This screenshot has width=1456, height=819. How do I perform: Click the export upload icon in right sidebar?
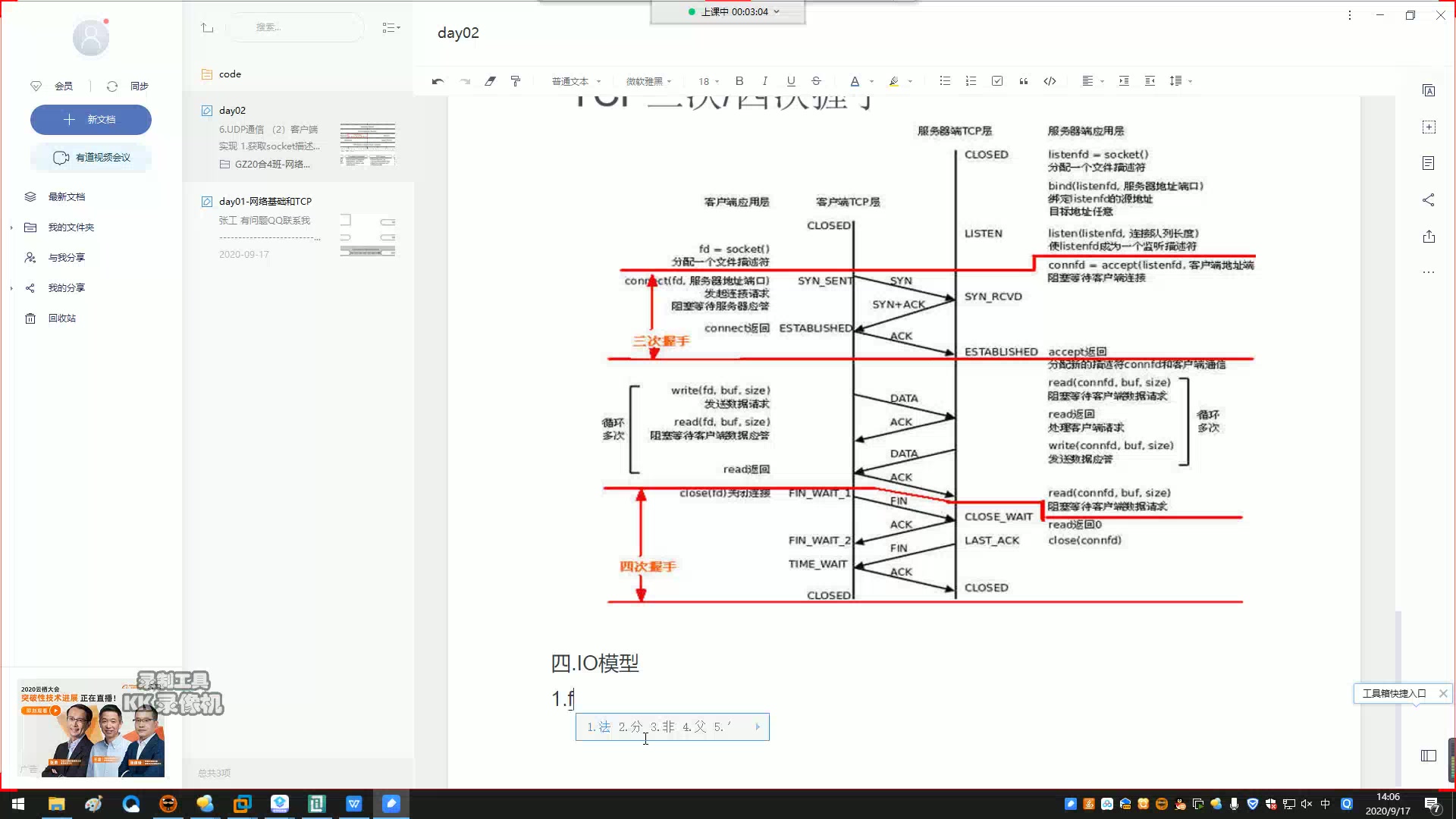point(1429,237)
